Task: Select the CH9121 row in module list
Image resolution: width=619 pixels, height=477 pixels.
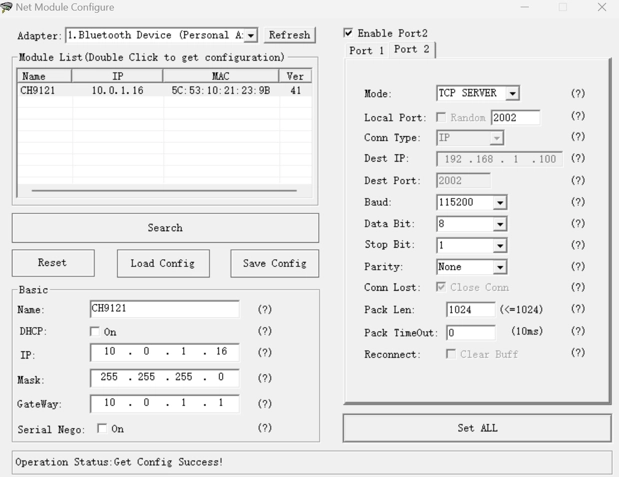Action: pos(164,90)
